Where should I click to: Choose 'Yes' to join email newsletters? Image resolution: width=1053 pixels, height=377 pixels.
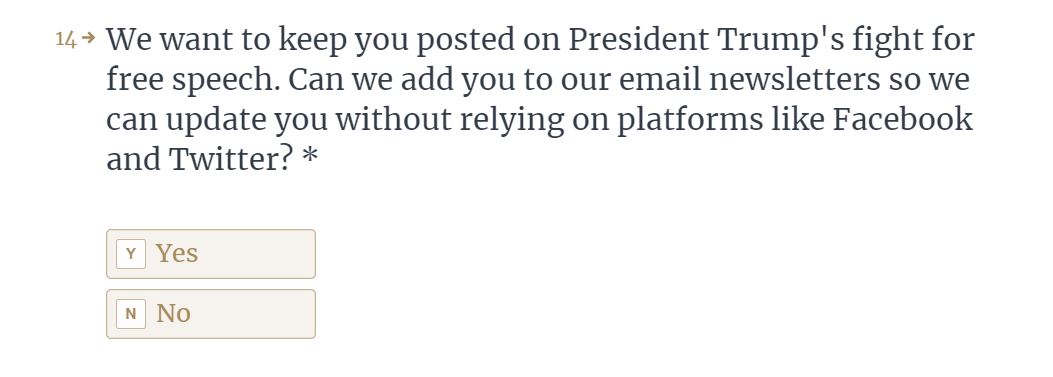pos(211,254)
